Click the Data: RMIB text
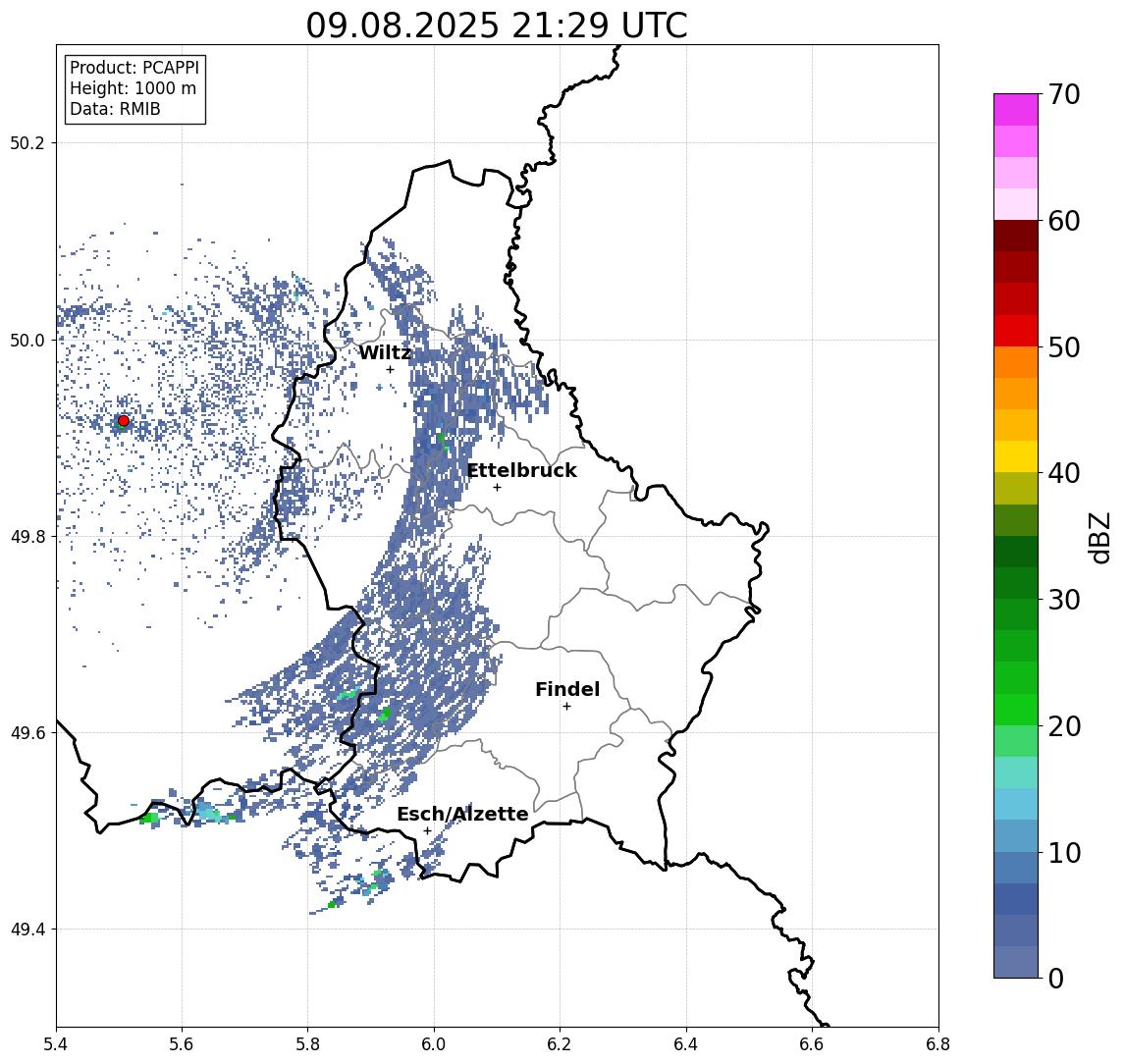This screenshot has width=1124, height=1064. [115, 109]
